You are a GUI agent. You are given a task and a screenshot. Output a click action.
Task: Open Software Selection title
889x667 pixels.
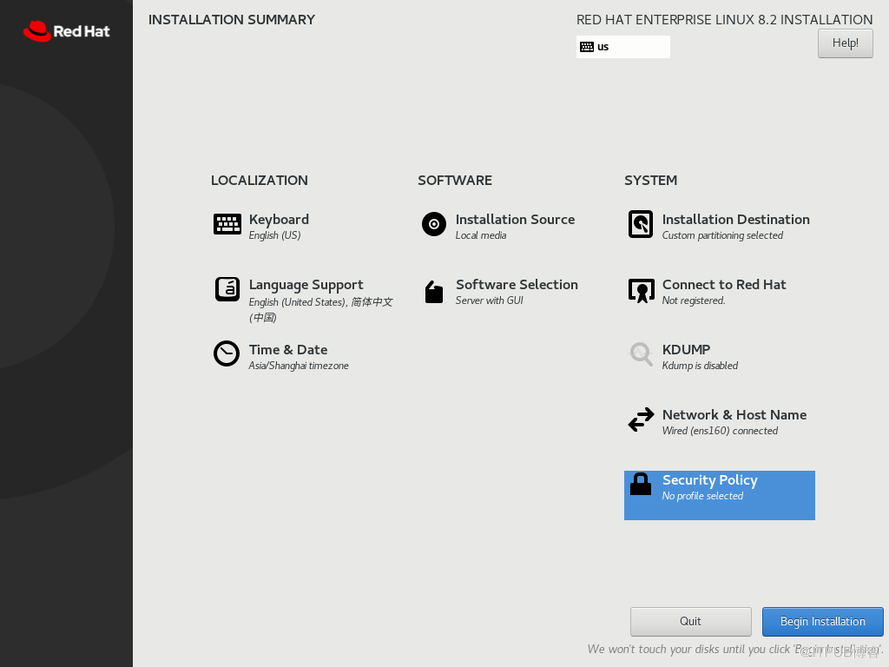[517, 285]
